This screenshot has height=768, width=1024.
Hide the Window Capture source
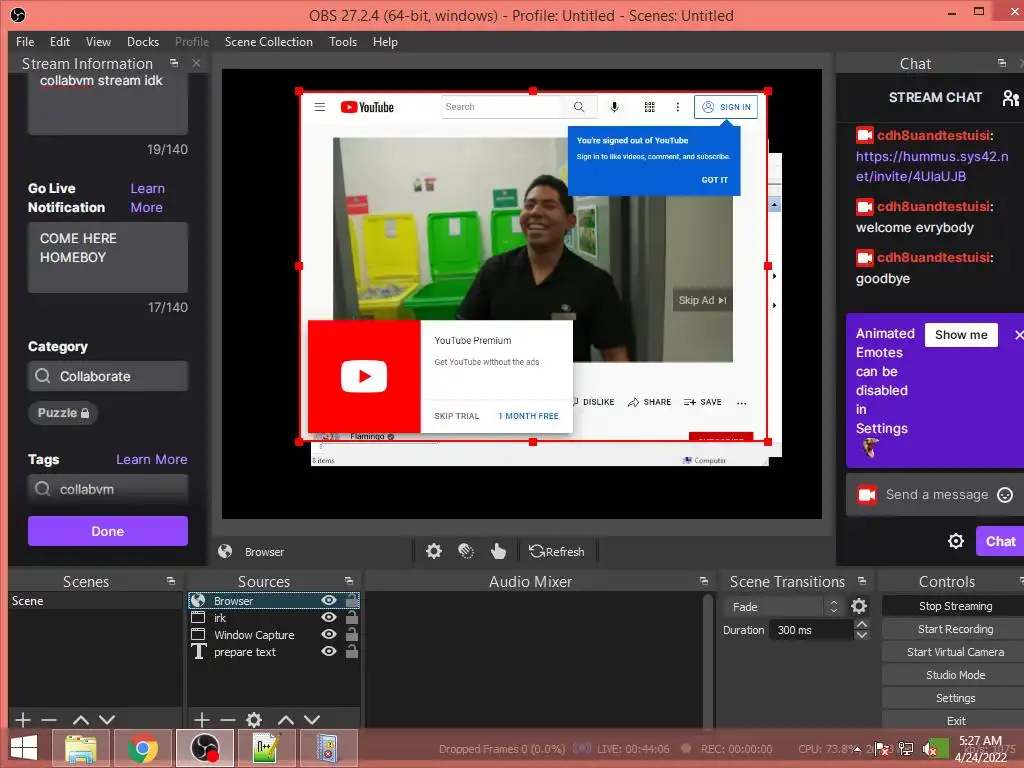(328, 634)
